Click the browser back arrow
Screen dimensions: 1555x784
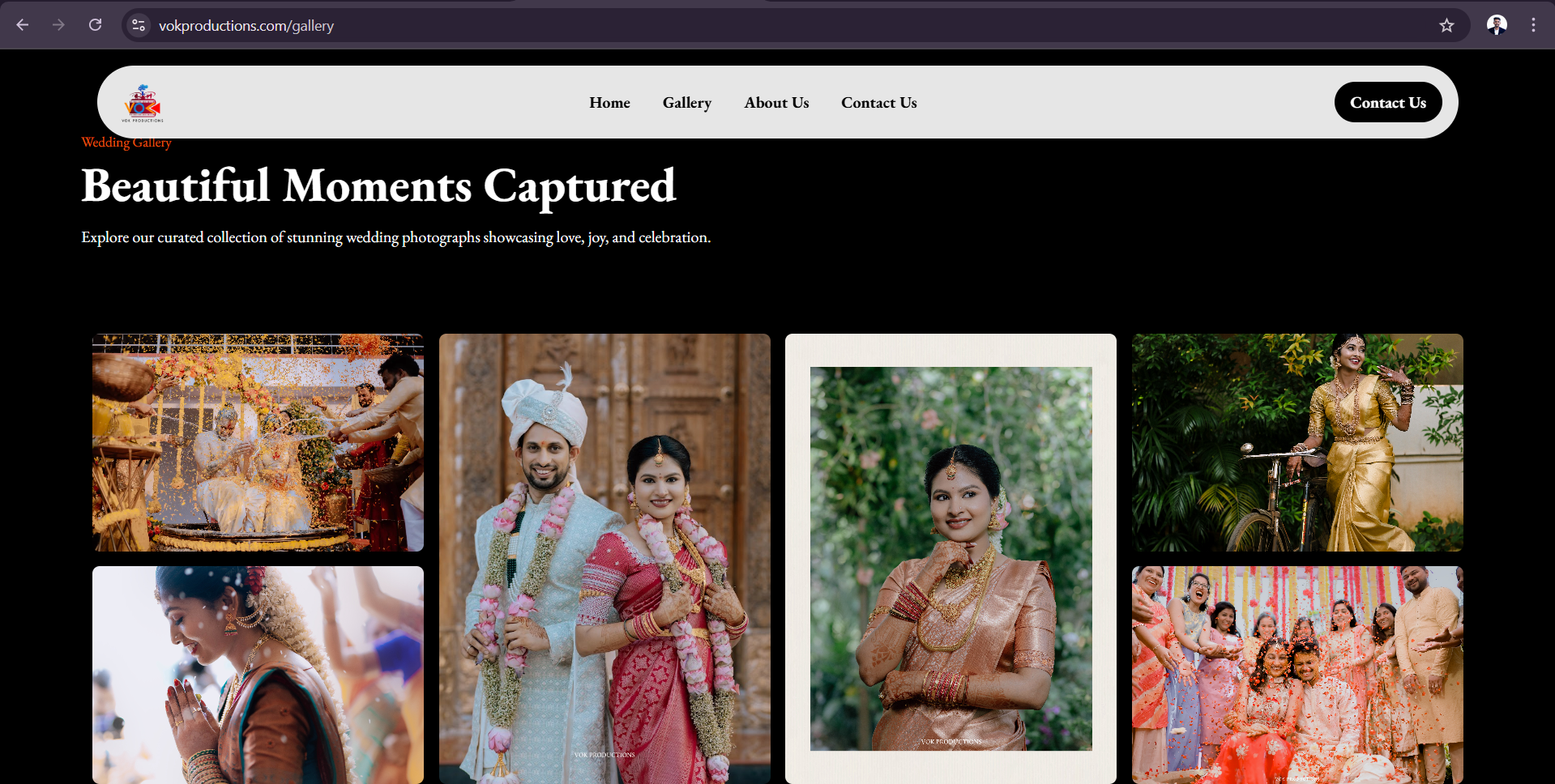(23, 25)
